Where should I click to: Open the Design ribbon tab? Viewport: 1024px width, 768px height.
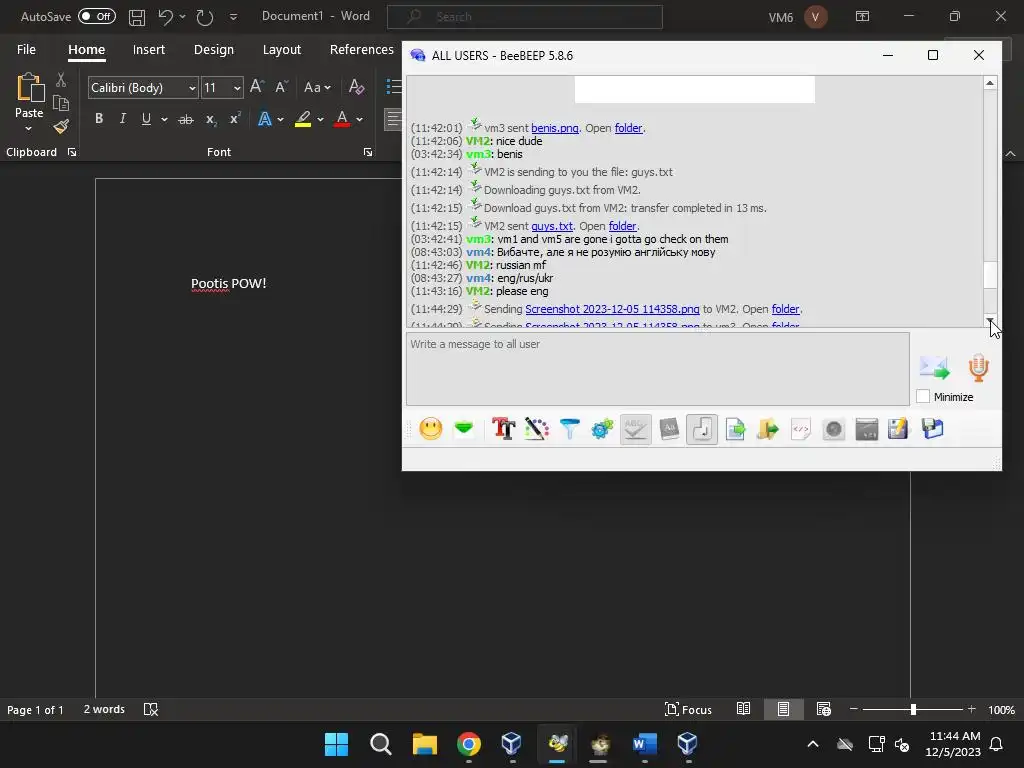(x=214, y=50)
